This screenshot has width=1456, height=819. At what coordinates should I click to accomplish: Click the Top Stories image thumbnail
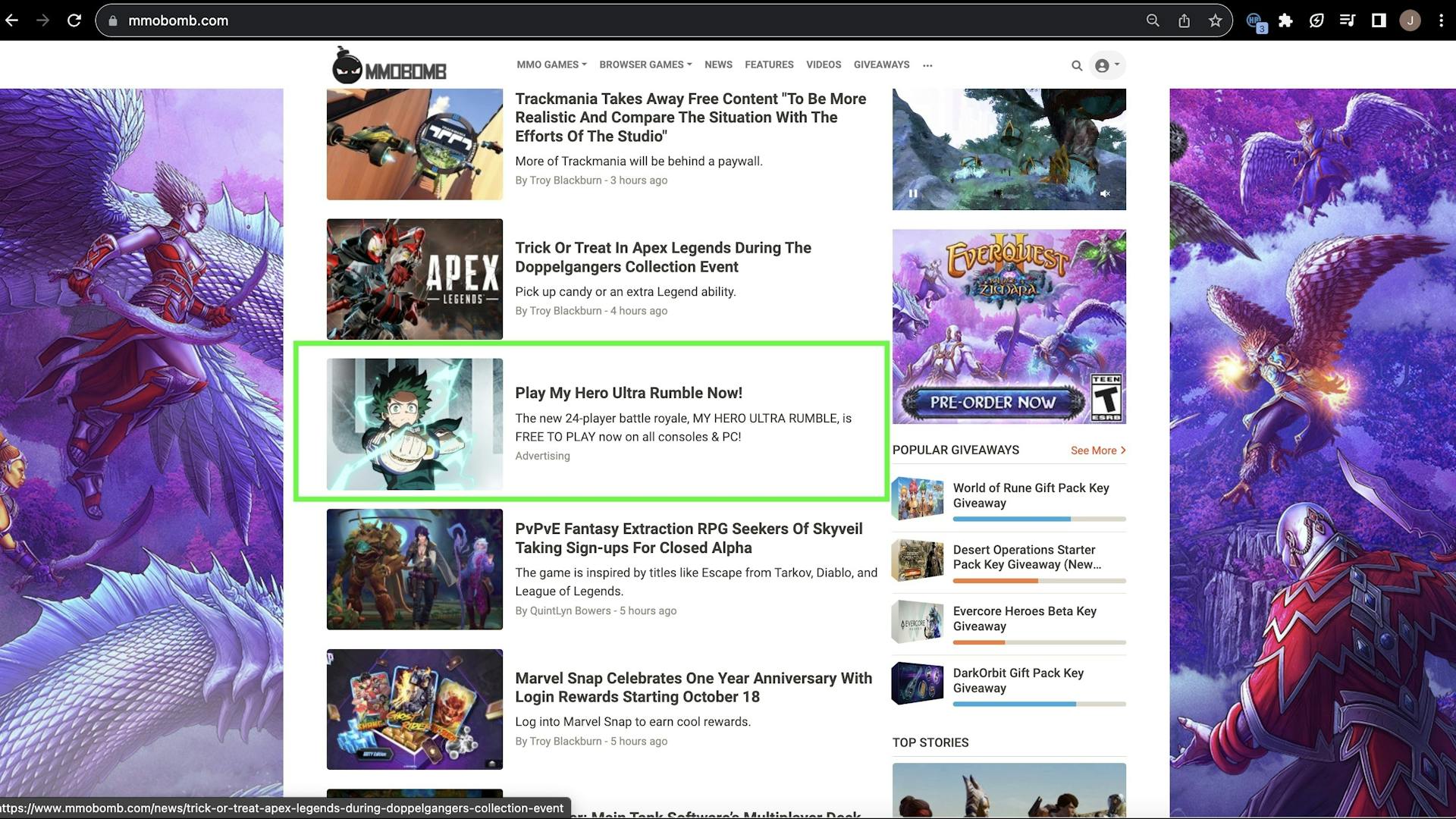point(1009,790)
